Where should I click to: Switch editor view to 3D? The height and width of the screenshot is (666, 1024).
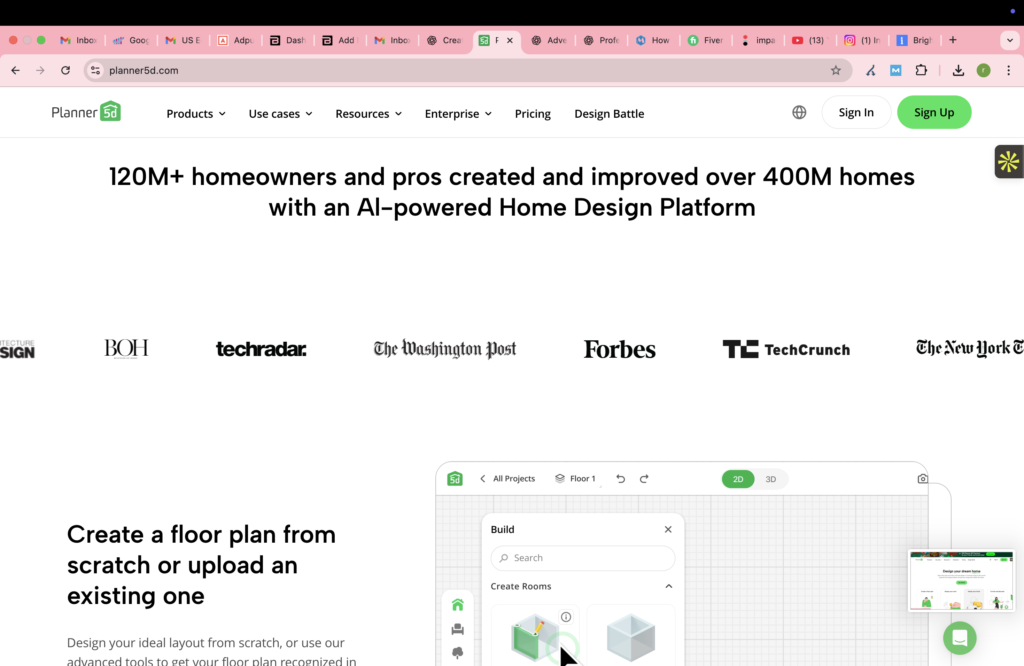point(770,479)
